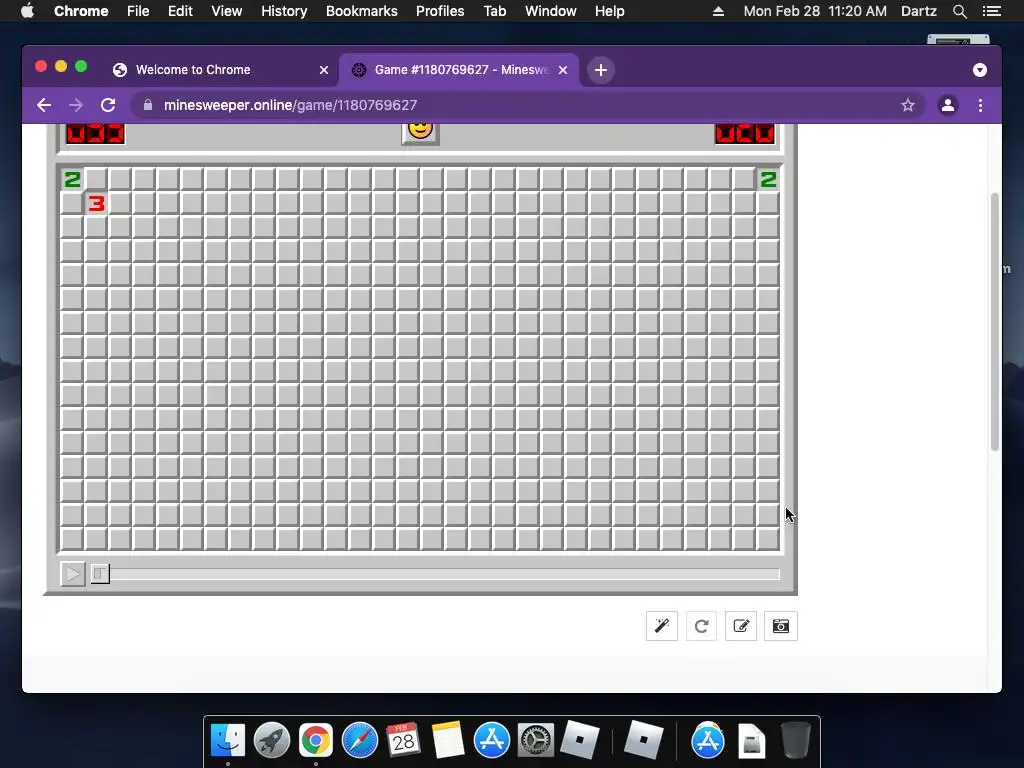Open the Tab menu

(x=495, y=11)
